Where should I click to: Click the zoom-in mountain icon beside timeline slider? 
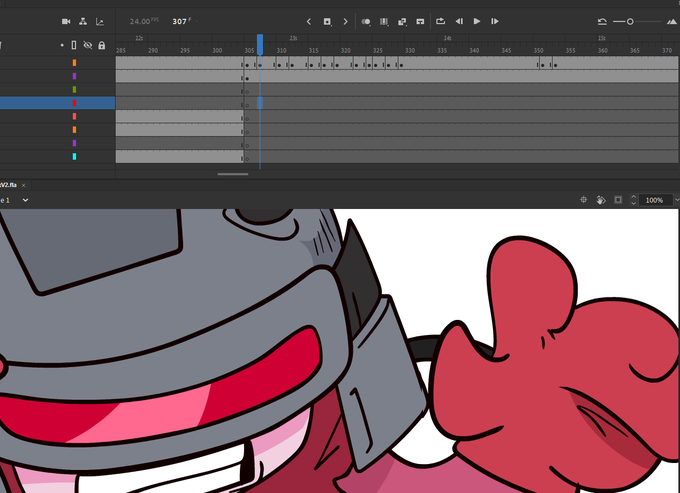coord(672,21)
